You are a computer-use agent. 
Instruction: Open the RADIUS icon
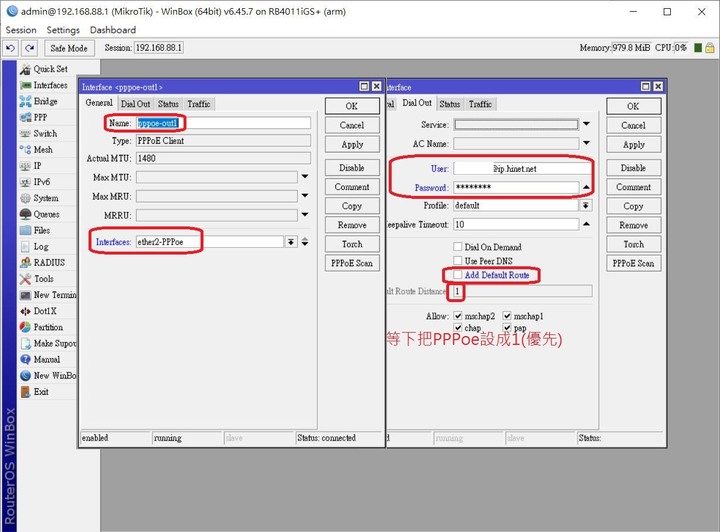pyautogui.click(x=25, y=263)
